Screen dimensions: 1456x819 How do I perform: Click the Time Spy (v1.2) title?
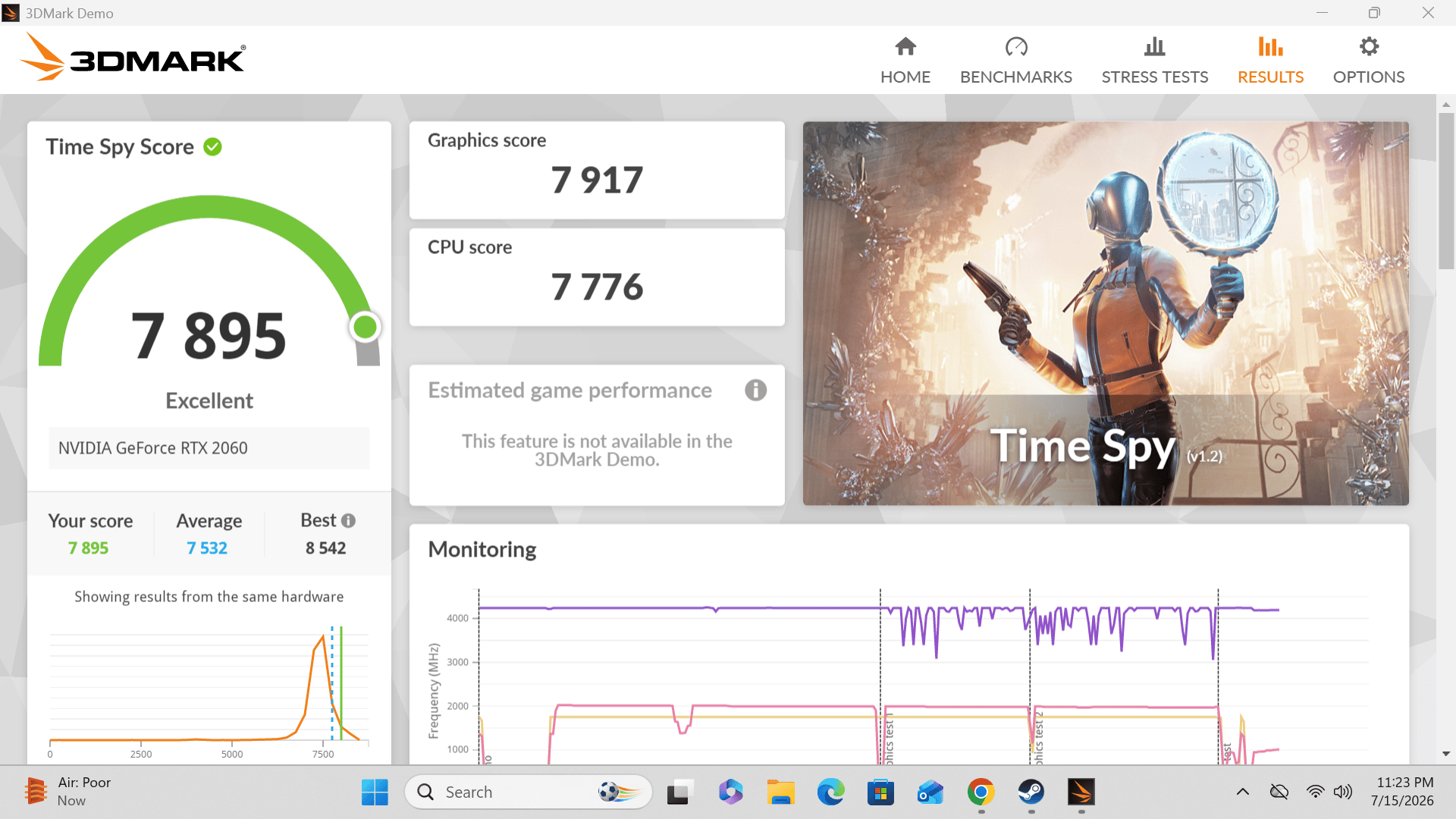coord(1106,447)
